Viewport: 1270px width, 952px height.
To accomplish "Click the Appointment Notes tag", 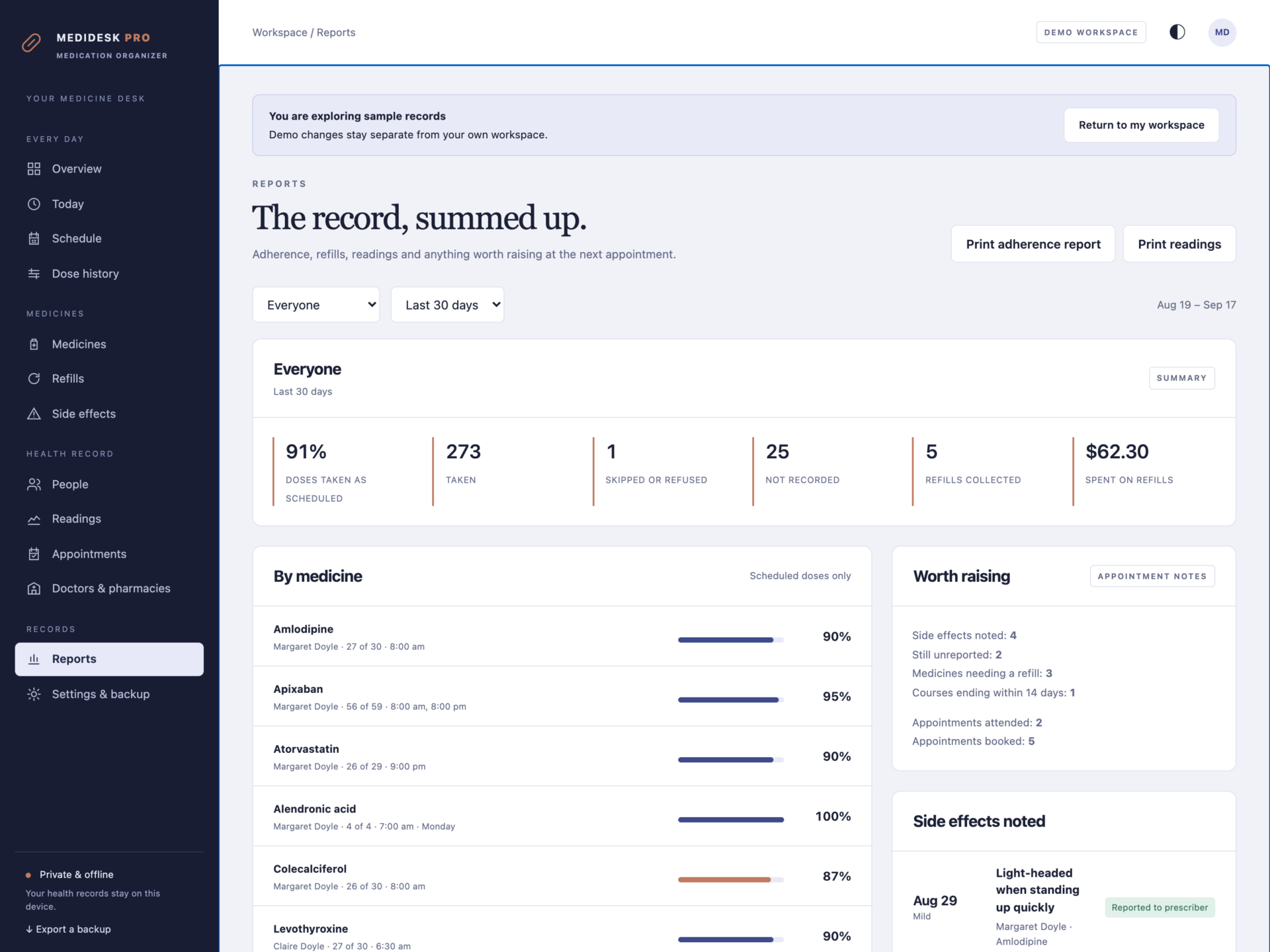I will pyautogui.click(x=1152, y=576).
